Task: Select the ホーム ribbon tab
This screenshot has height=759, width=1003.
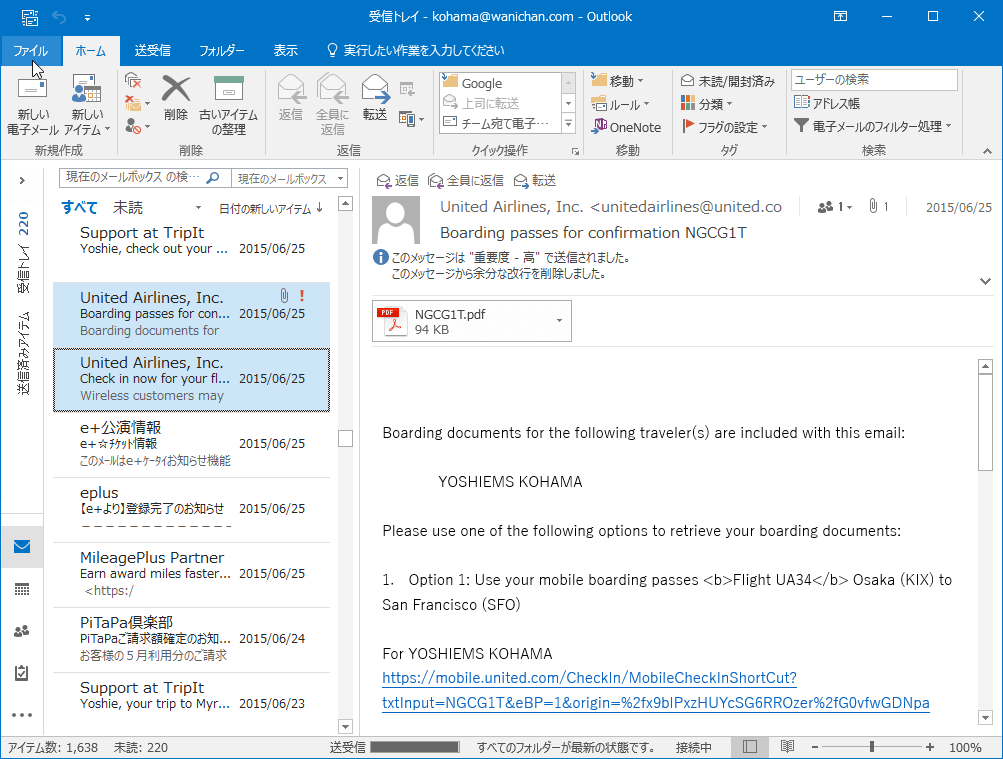Action: tap(91, 51)
